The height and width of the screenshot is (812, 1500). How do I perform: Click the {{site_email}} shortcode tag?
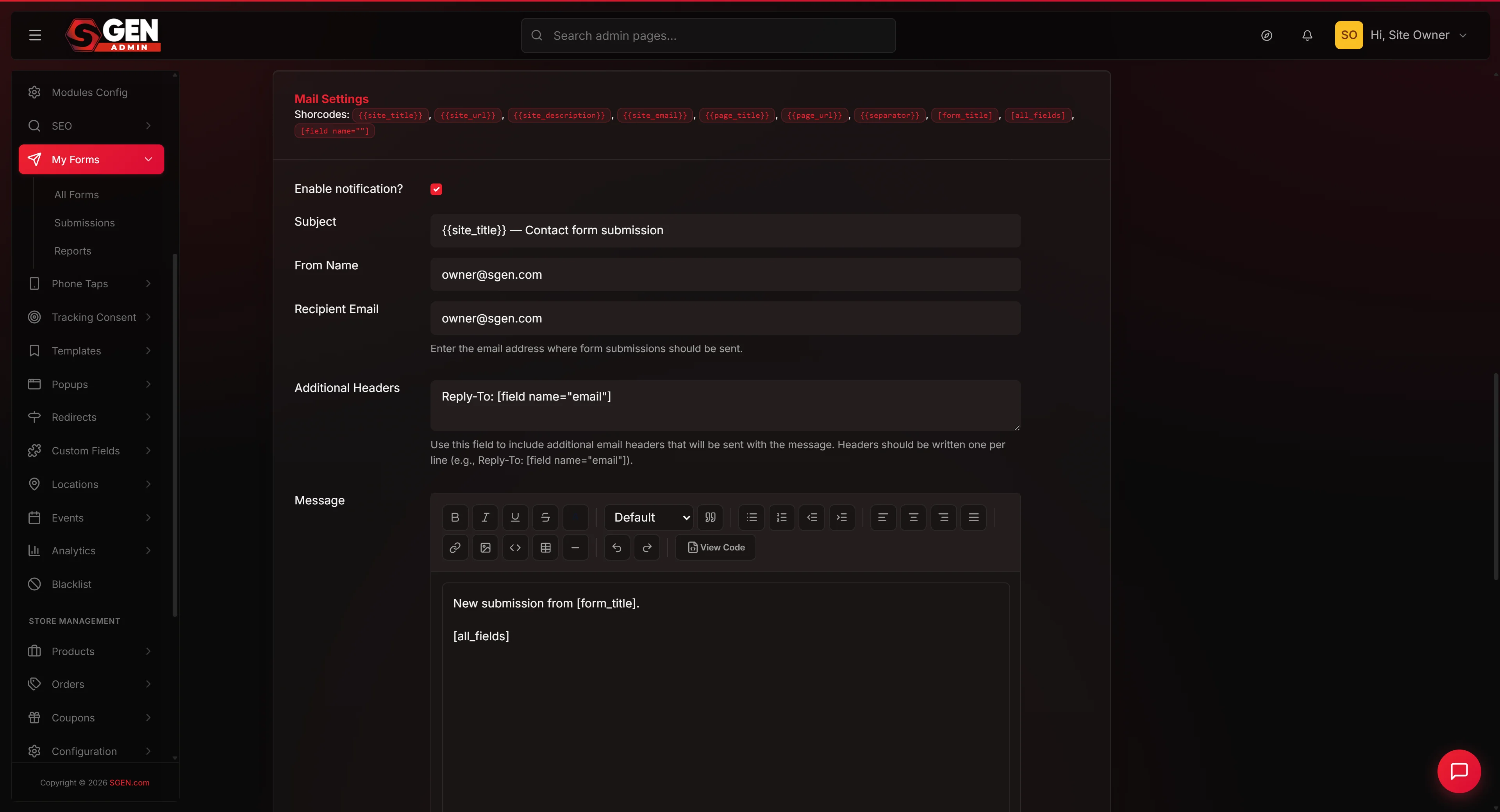click(655, 115)
